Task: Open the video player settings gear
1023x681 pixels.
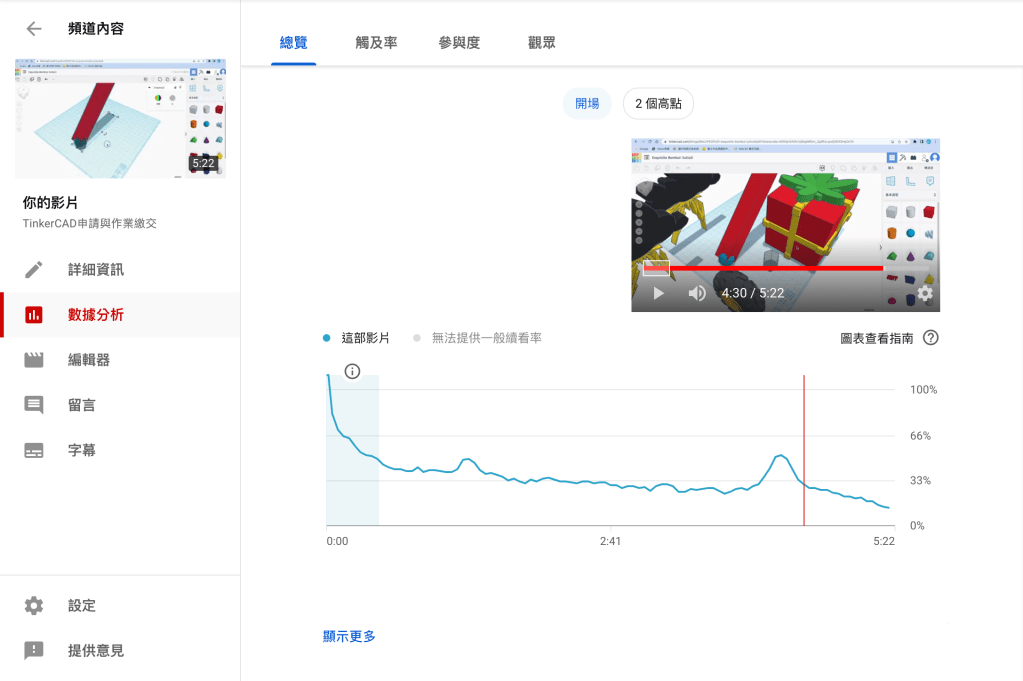Action: pyautogui.click(x=925, y=293)
